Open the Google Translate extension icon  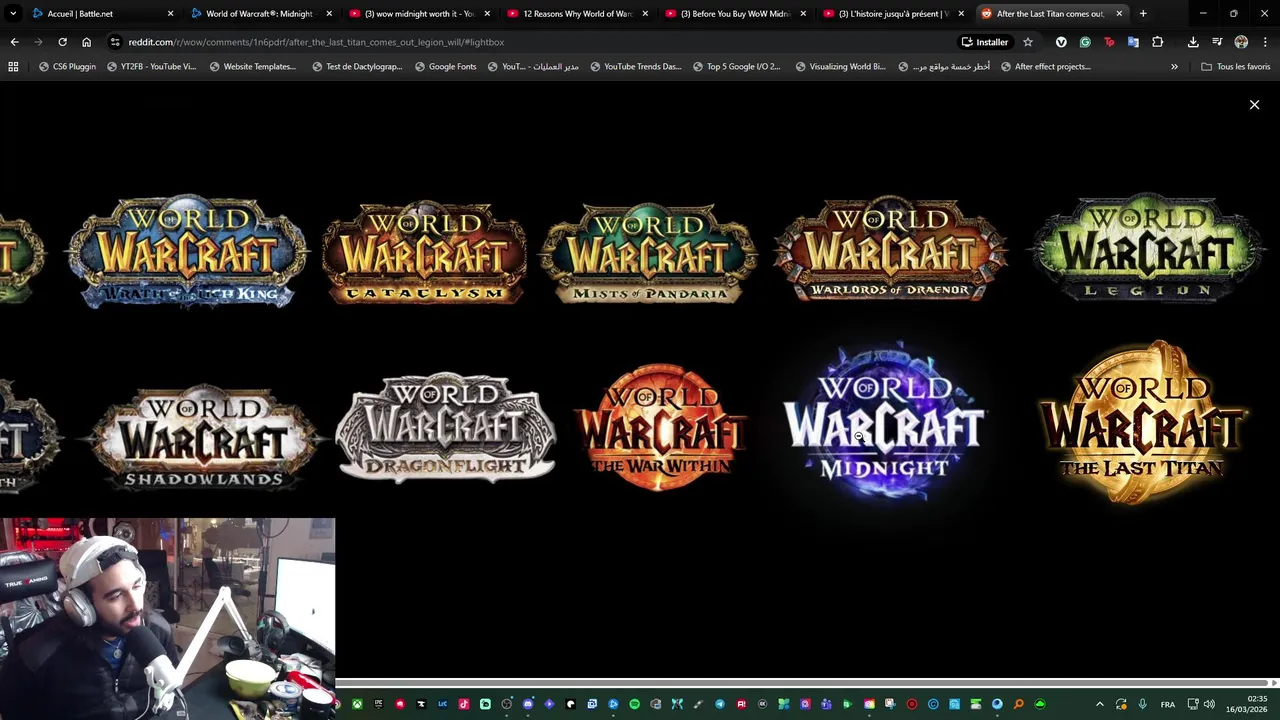[x=1133, y=42]
